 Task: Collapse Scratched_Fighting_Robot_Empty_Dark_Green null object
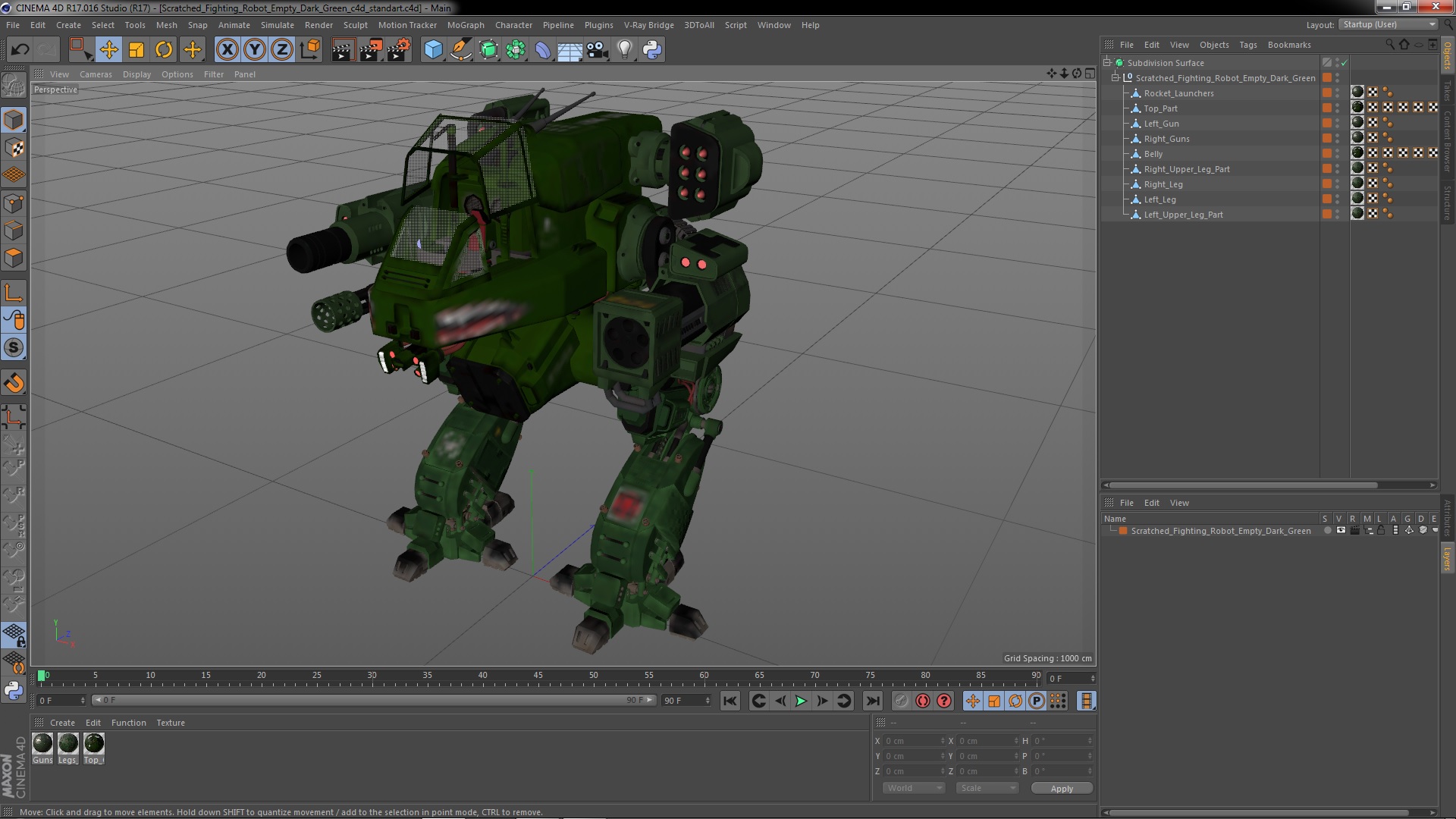click(1116, 78)
